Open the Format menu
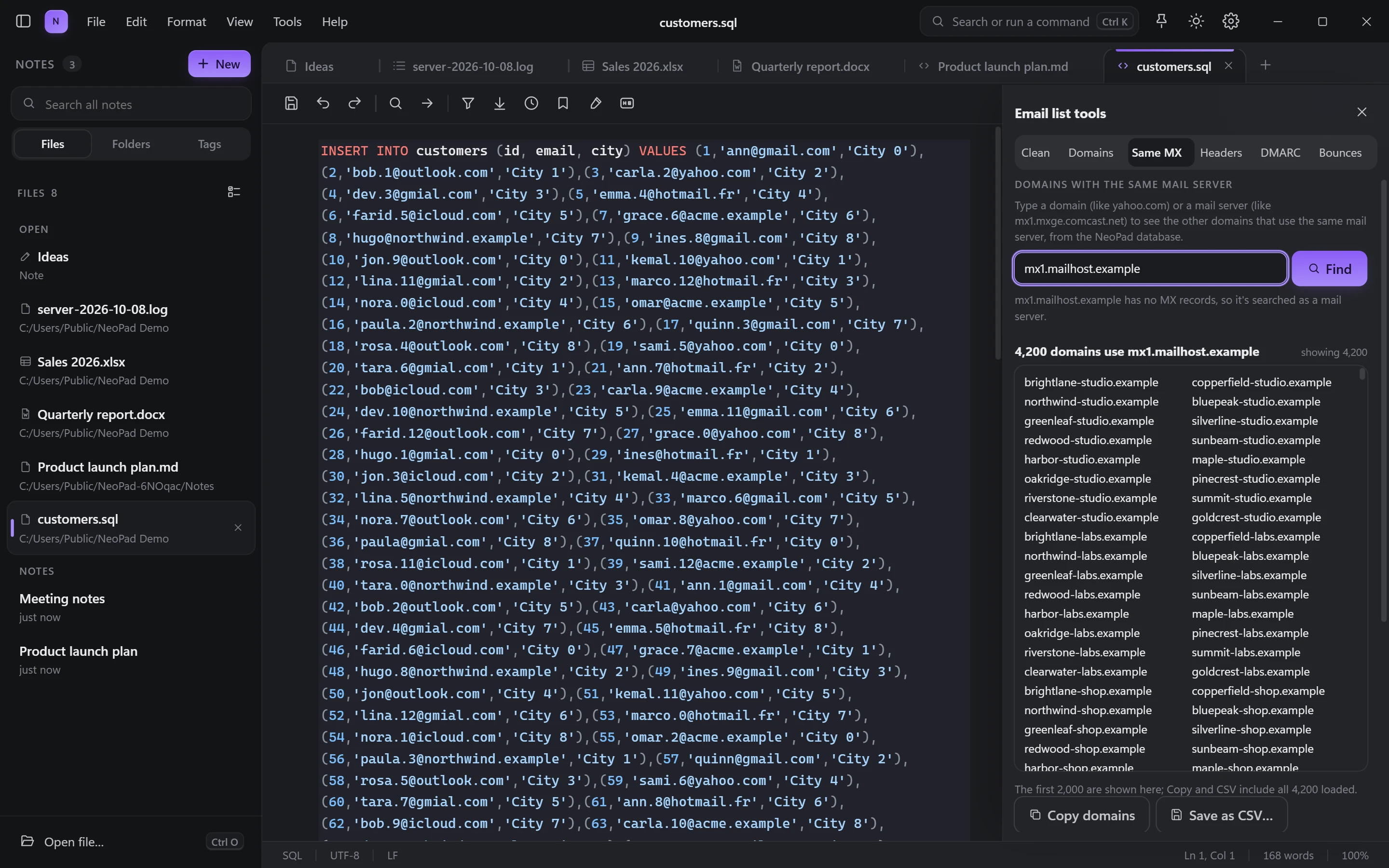The height and width of the screenshot is (868, 1389). [x=187, y=22]
